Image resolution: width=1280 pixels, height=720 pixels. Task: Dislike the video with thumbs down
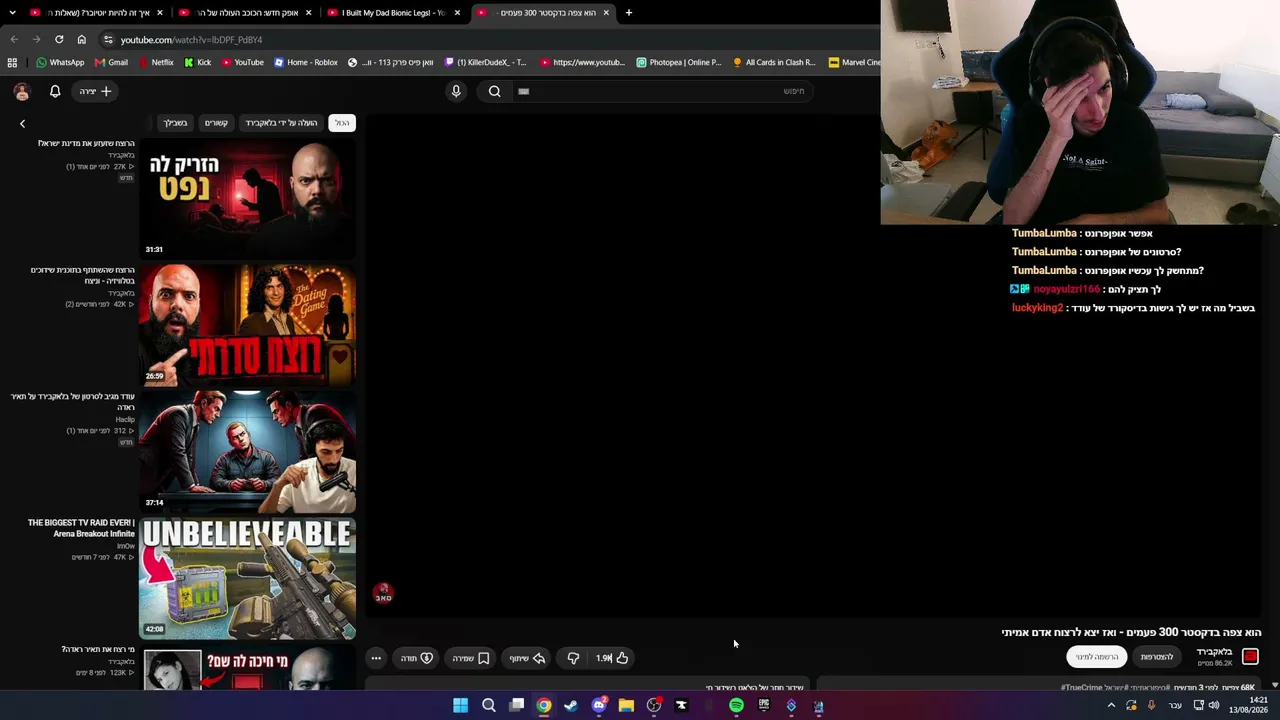573,658
